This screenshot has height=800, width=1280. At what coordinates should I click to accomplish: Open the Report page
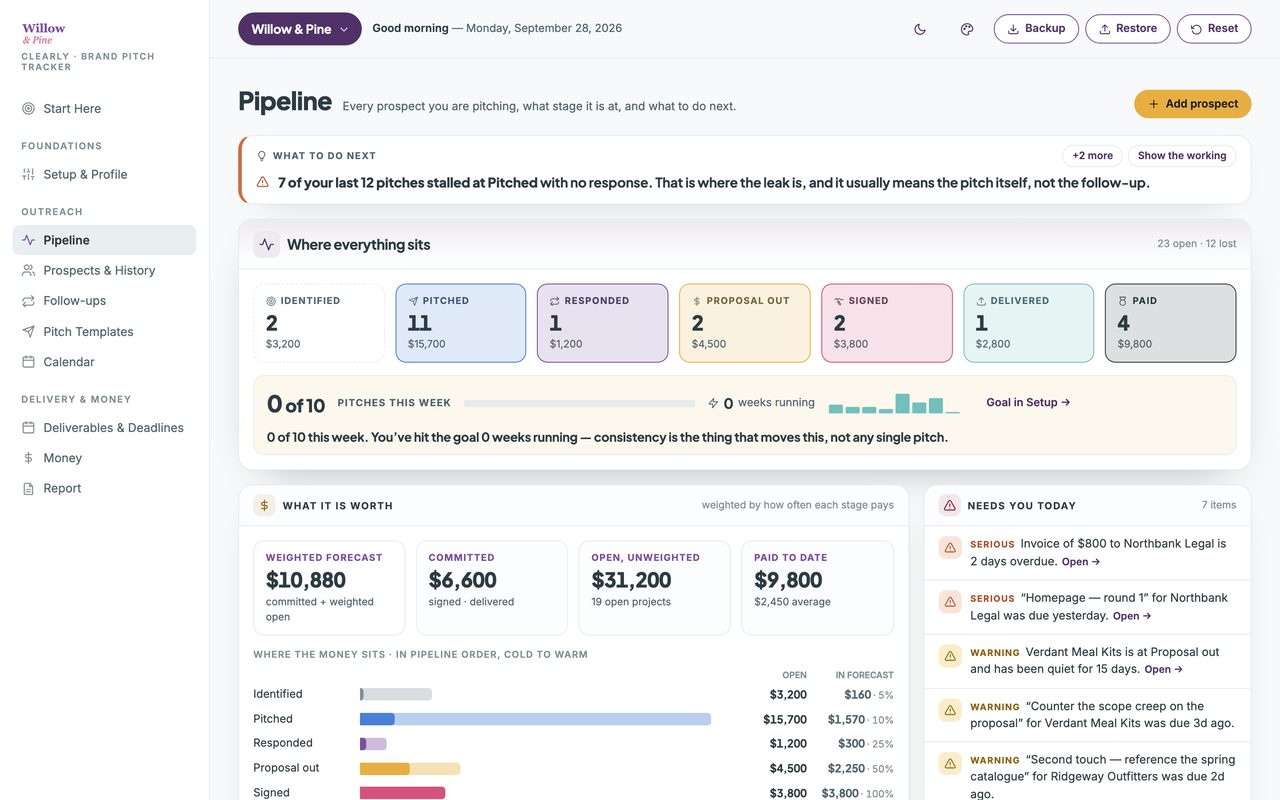pos(104,488)
